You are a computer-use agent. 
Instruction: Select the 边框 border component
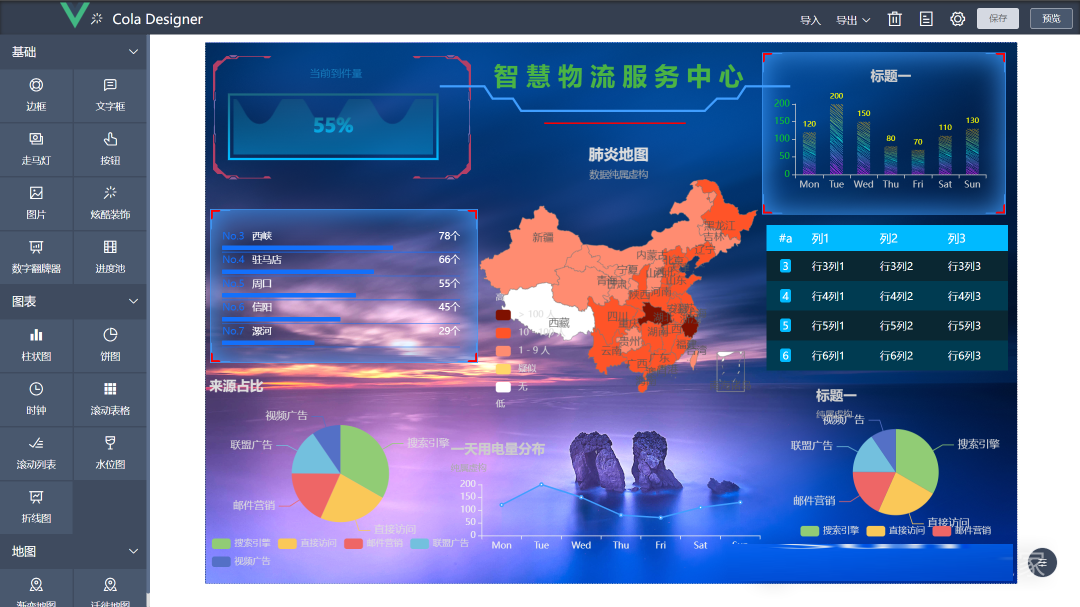coord(36,95)
